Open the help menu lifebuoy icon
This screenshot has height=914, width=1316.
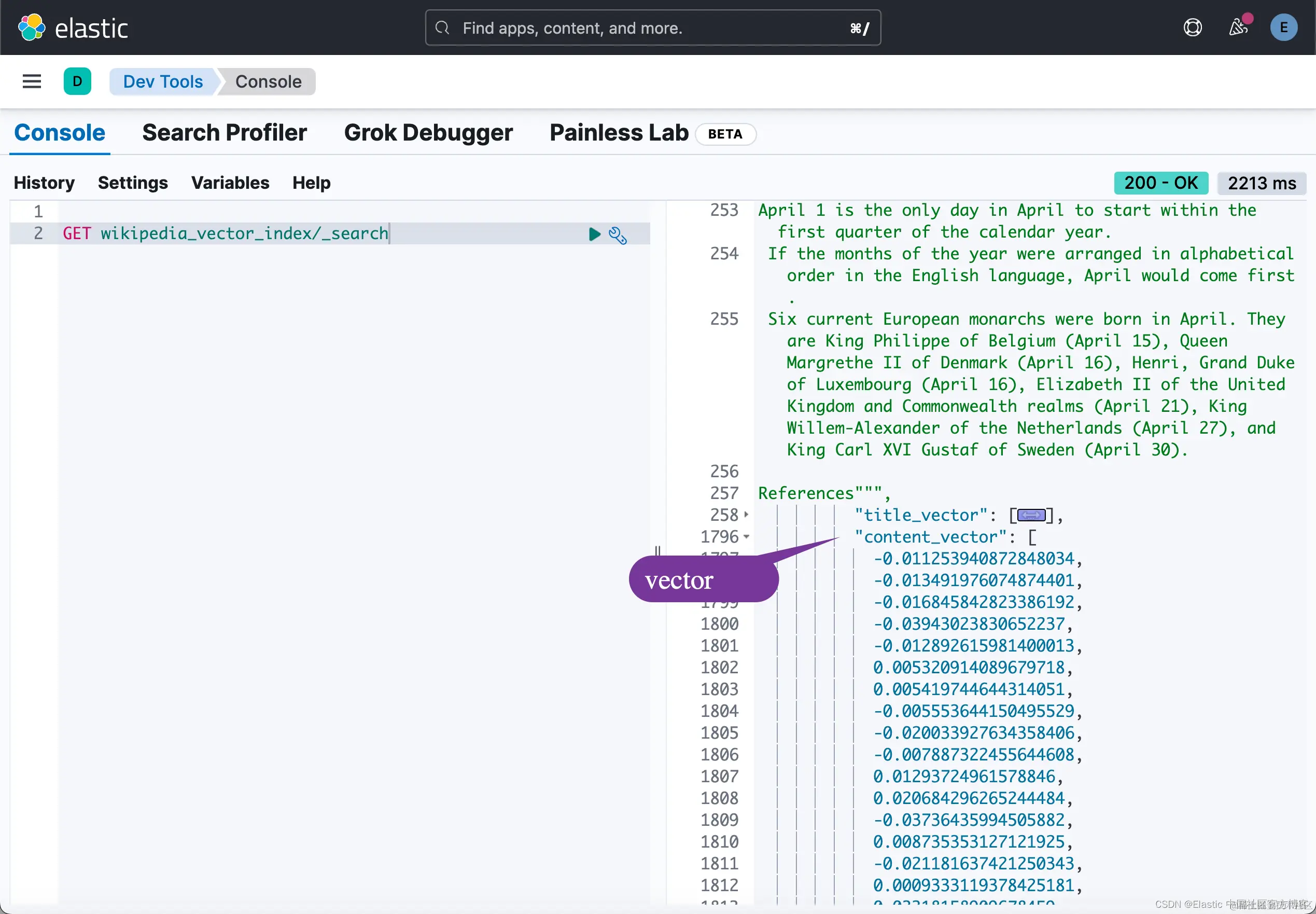coord(1193,27)
